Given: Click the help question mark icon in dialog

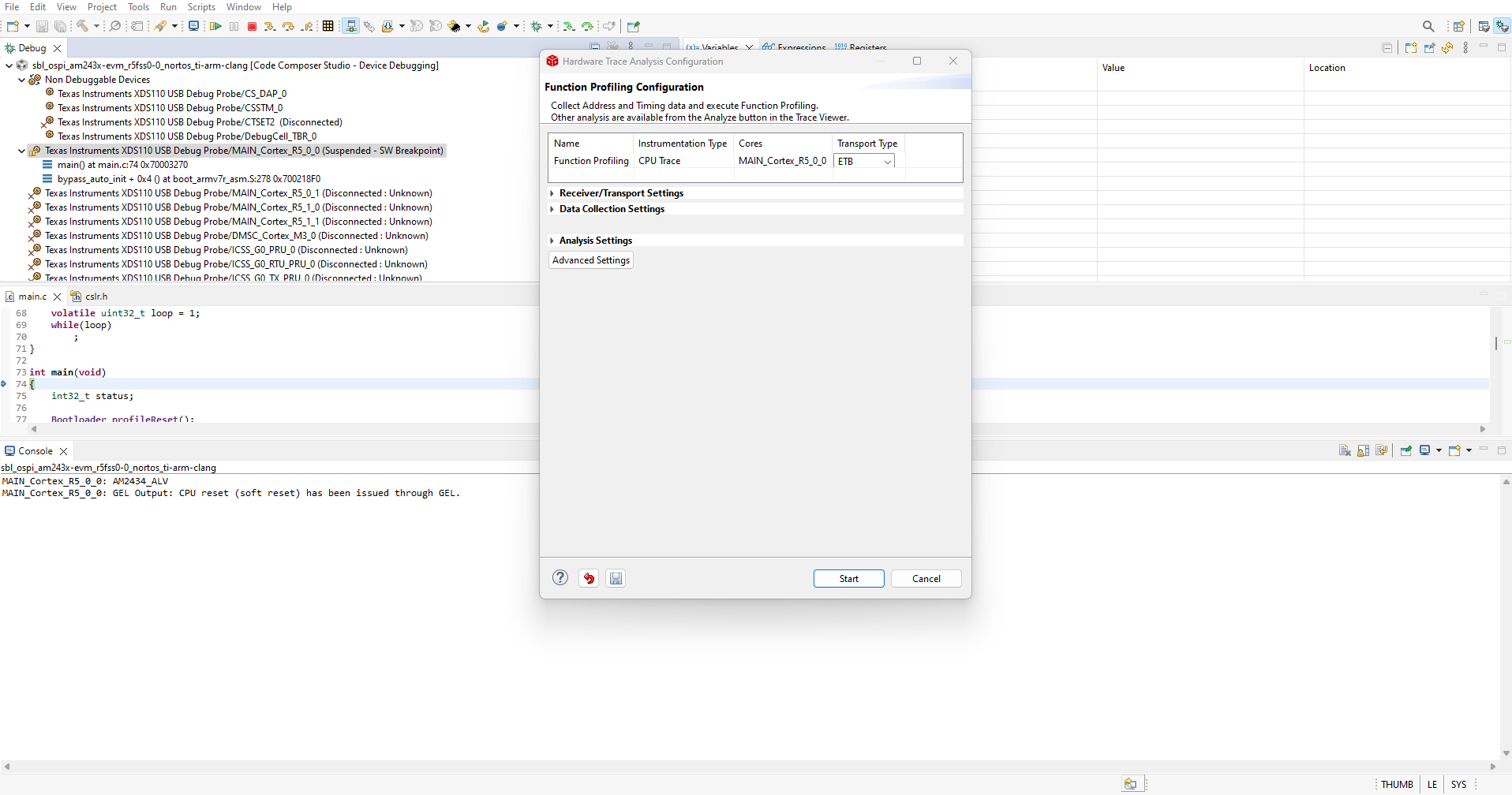Looking at the screenshot, I should pos(560,577).
